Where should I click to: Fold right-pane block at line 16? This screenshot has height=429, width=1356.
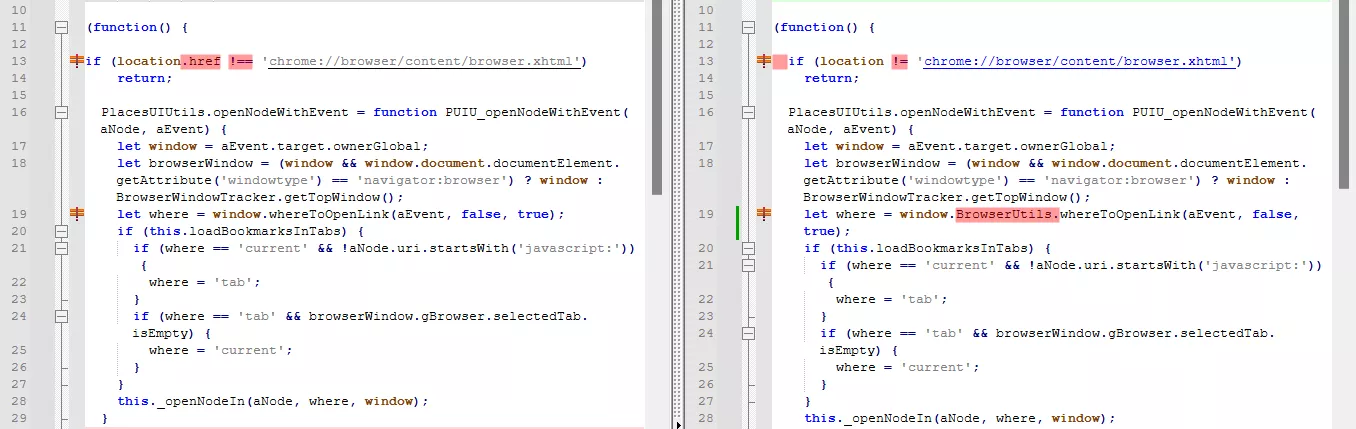749,113
